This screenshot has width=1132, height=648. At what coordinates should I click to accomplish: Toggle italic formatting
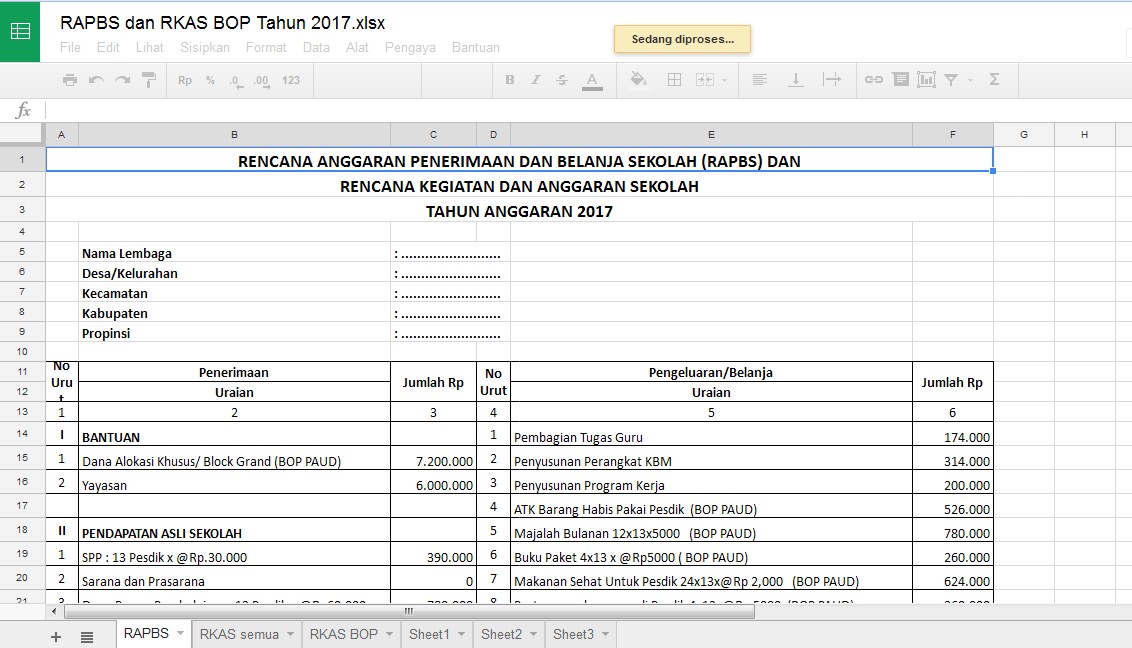537,80
